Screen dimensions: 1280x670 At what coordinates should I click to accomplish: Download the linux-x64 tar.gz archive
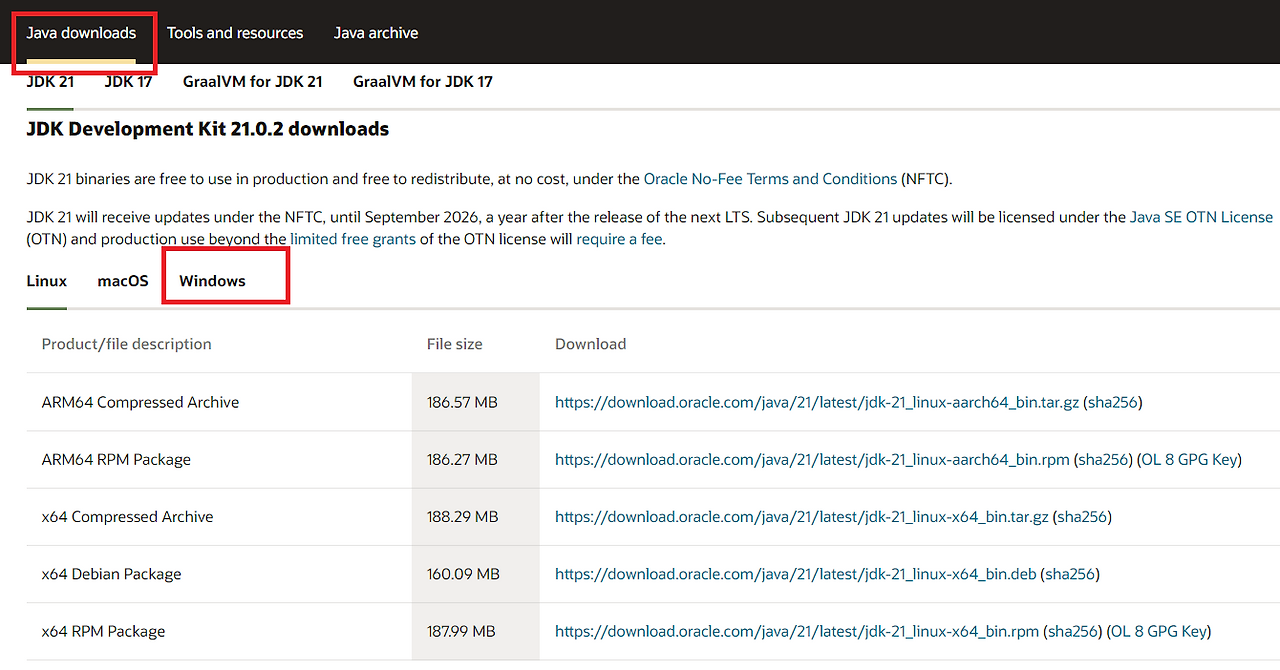point(801,517)
